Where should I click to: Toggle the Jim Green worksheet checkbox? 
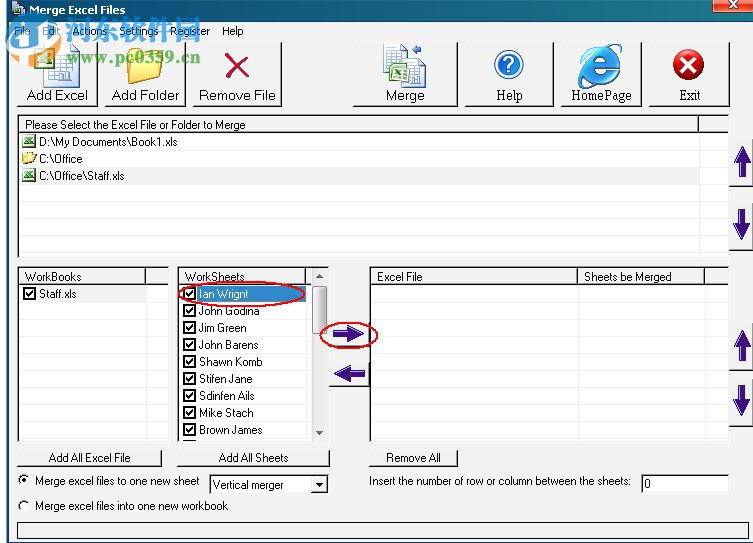(x=190, y=327)
